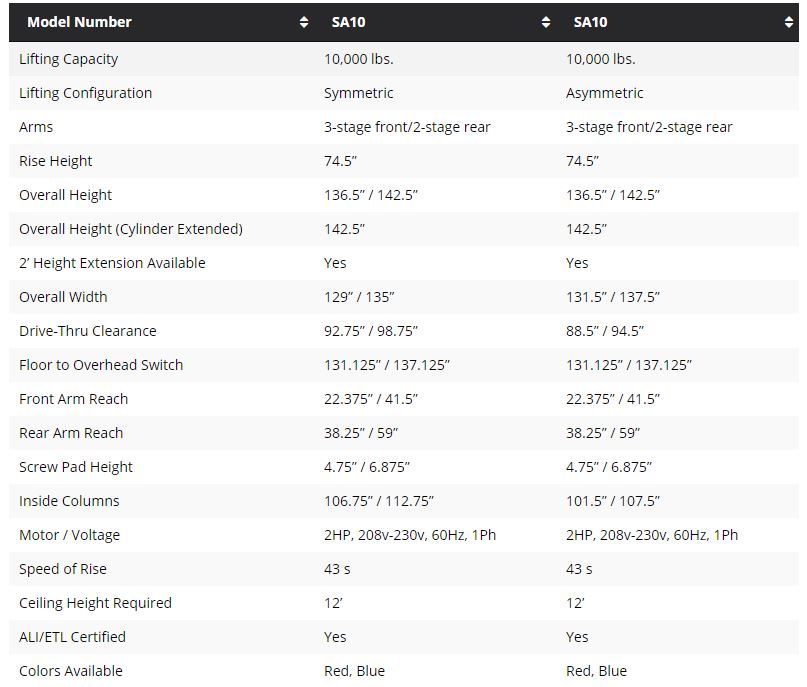
Task: Select the "Asymmetric" lifting configuration cell
Action: (604, 93)
